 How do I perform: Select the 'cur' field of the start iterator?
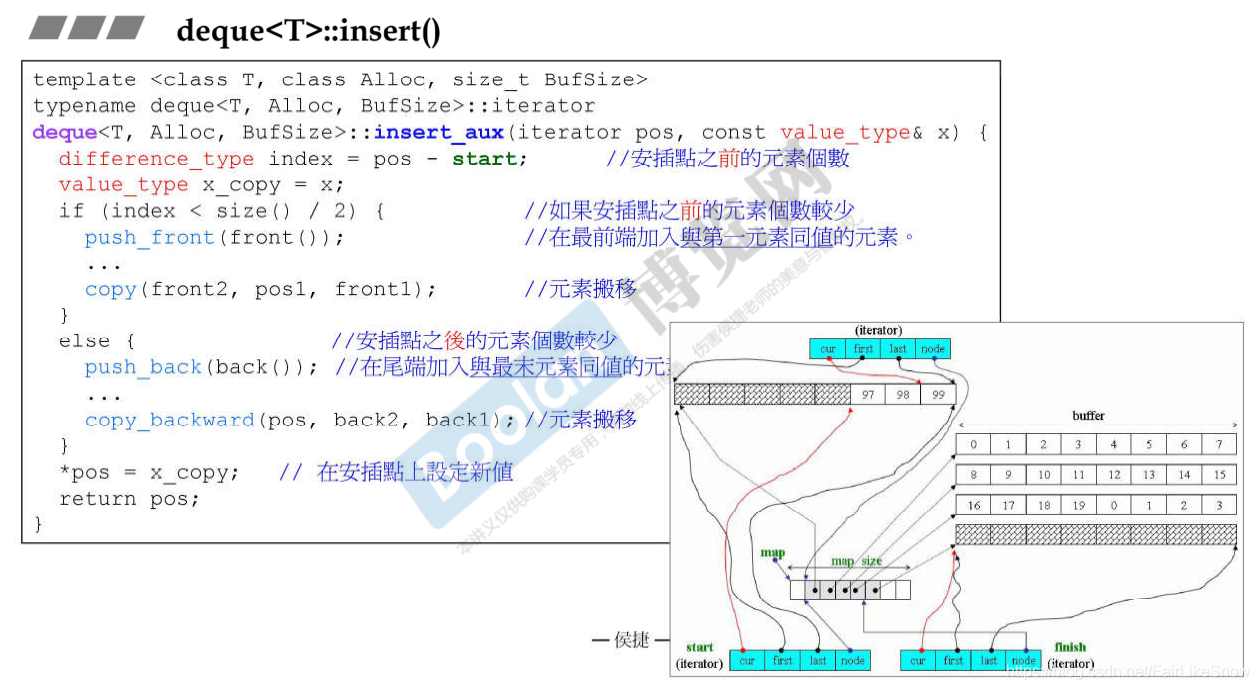click(746, 660)
